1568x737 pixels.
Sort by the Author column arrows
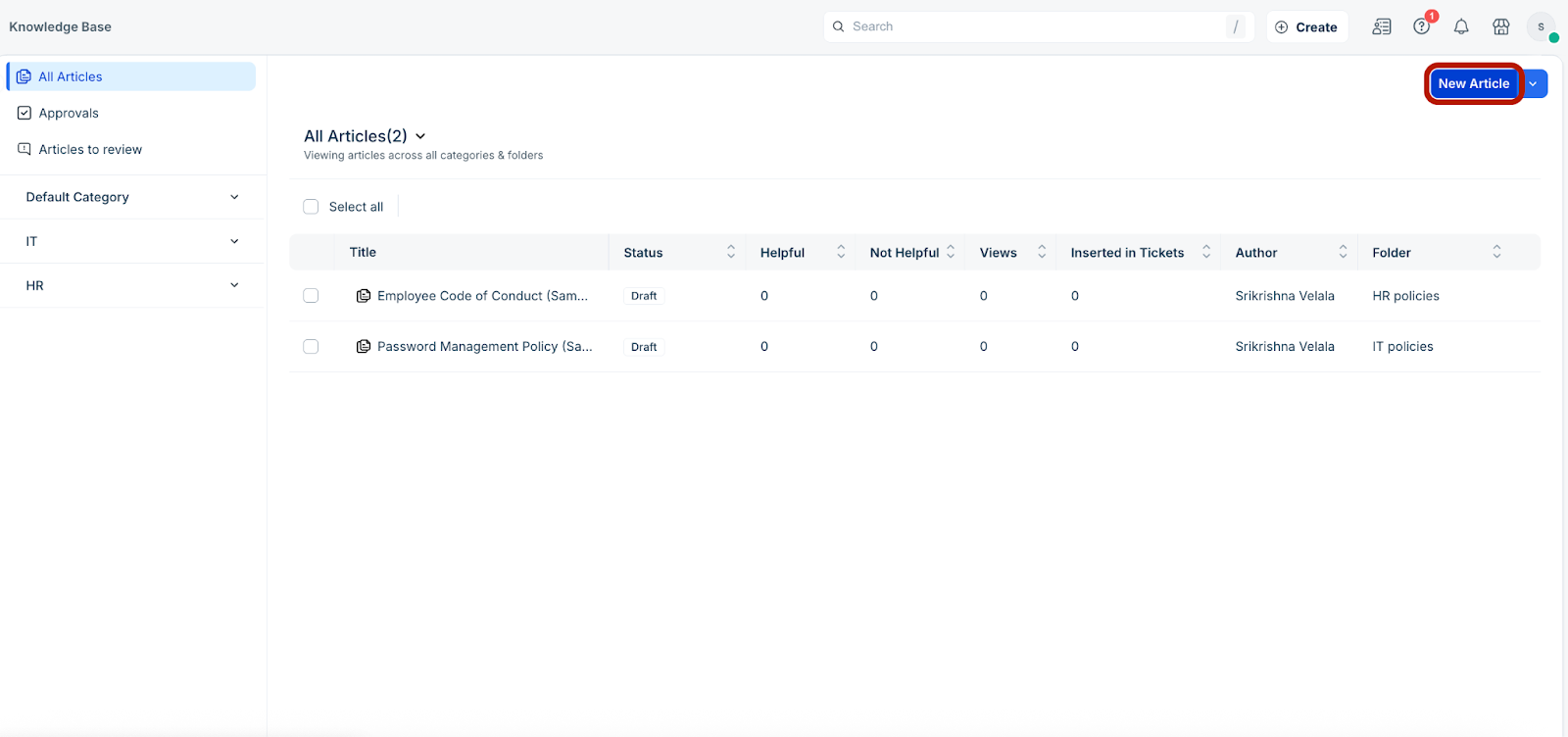point(1343,252)
